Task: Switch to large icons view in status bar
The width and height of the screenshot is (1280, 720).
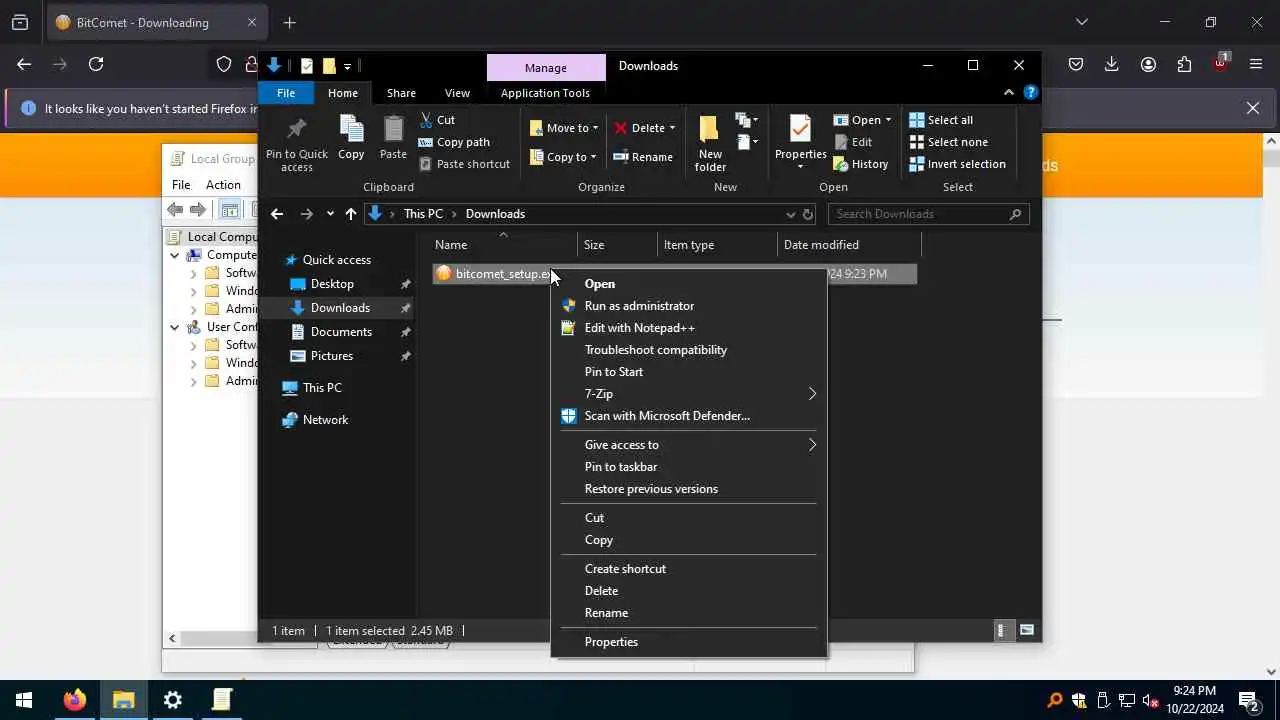Action: point(1027,630)
